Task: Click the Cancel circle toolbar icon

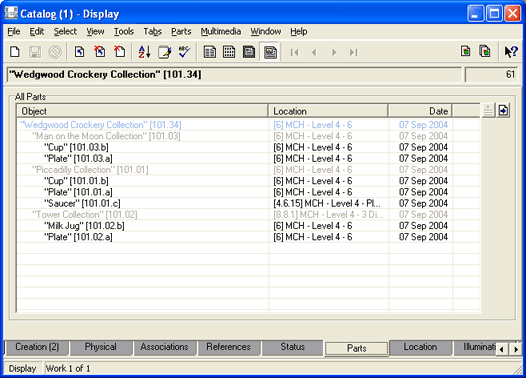Action: pos(55,52)
